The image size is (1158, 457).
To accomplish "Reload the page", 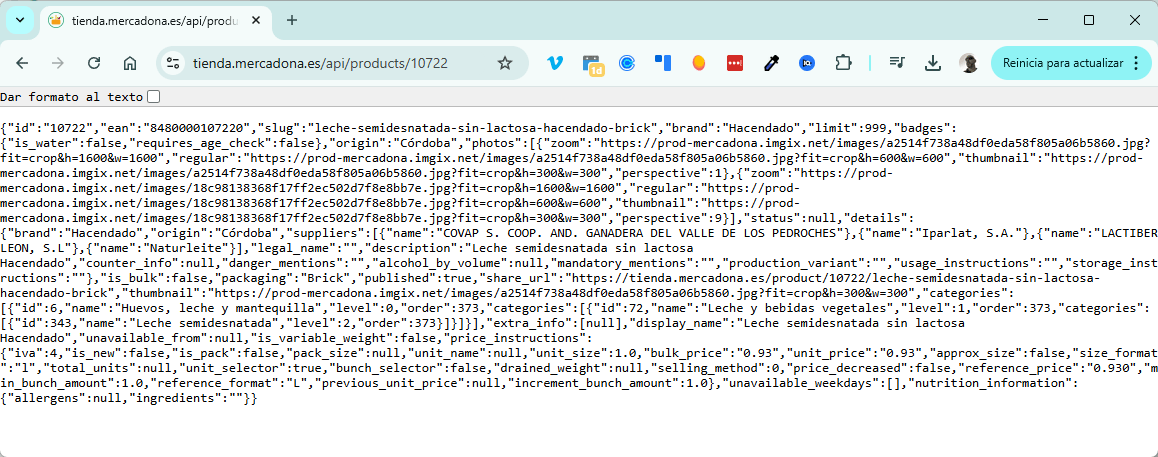I will pyautogui.click(x=94, y=63).
